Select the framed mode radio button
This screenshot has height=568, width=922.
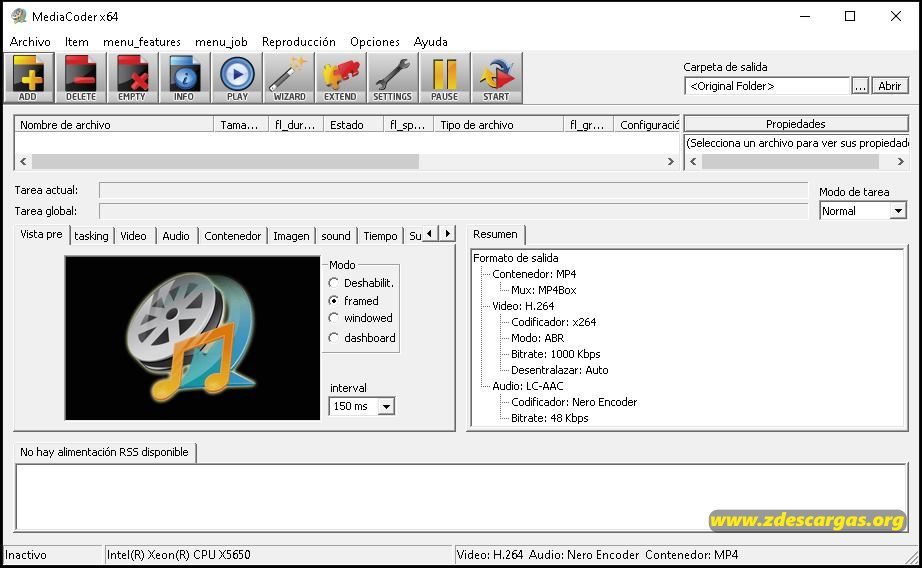pyautogui.click(x=333, y=300)
